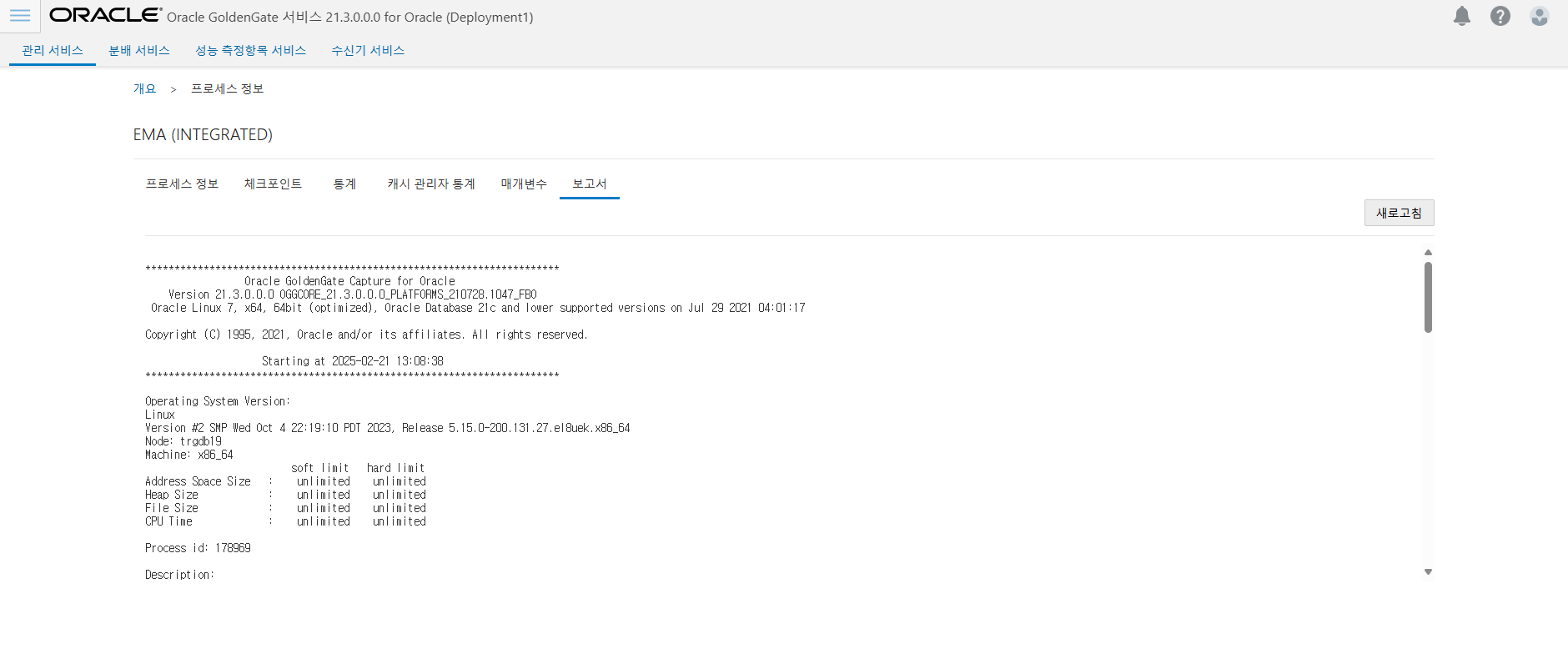Click 'Starting at 2025-02-21 13:08:38' line

[x=353, y=361]
